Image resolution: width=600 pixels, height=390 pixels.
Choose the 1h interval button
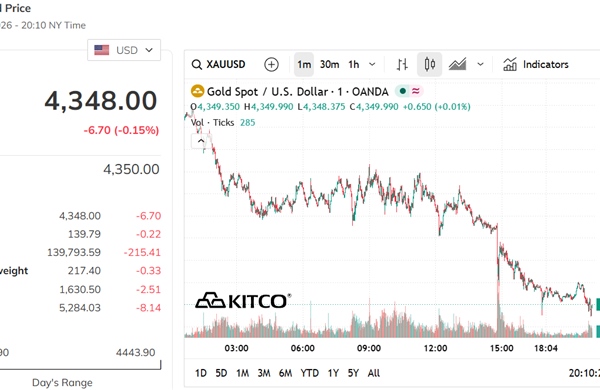click(x=354, y=65)
